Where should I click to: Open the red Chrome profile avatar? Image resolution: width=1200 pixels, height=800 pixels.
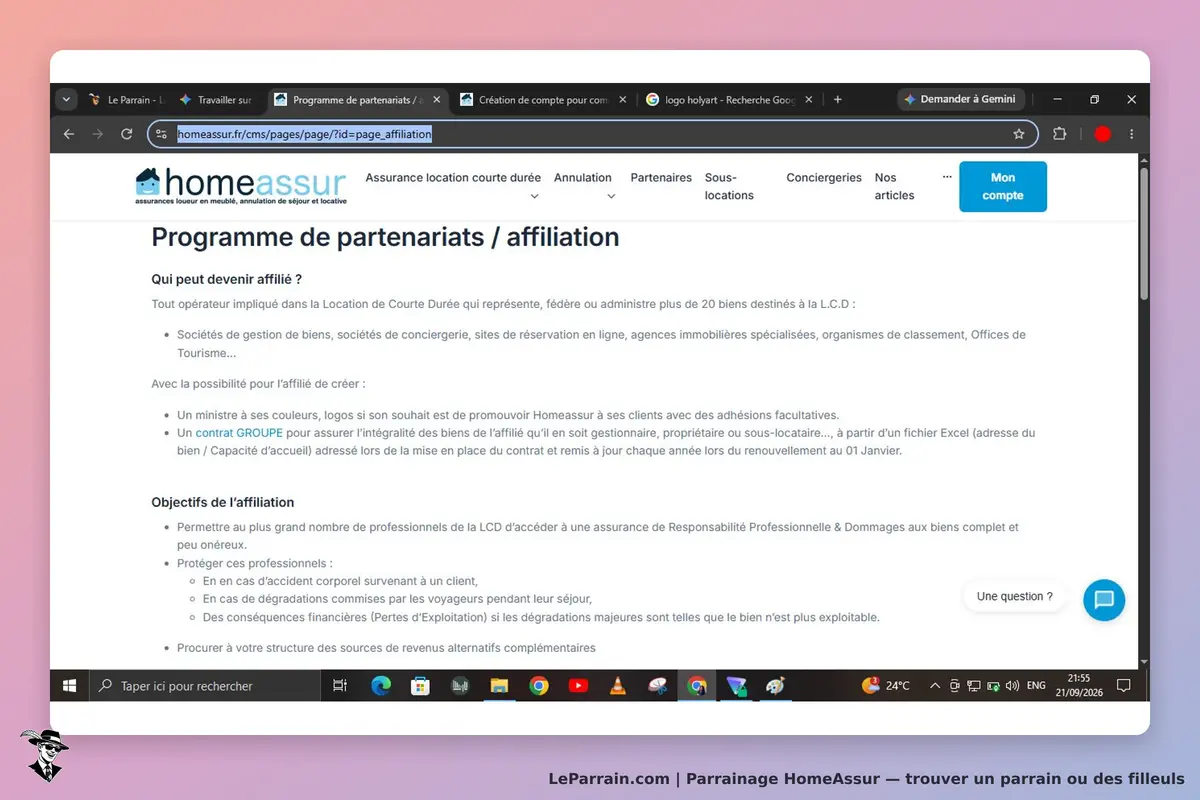1102,134
